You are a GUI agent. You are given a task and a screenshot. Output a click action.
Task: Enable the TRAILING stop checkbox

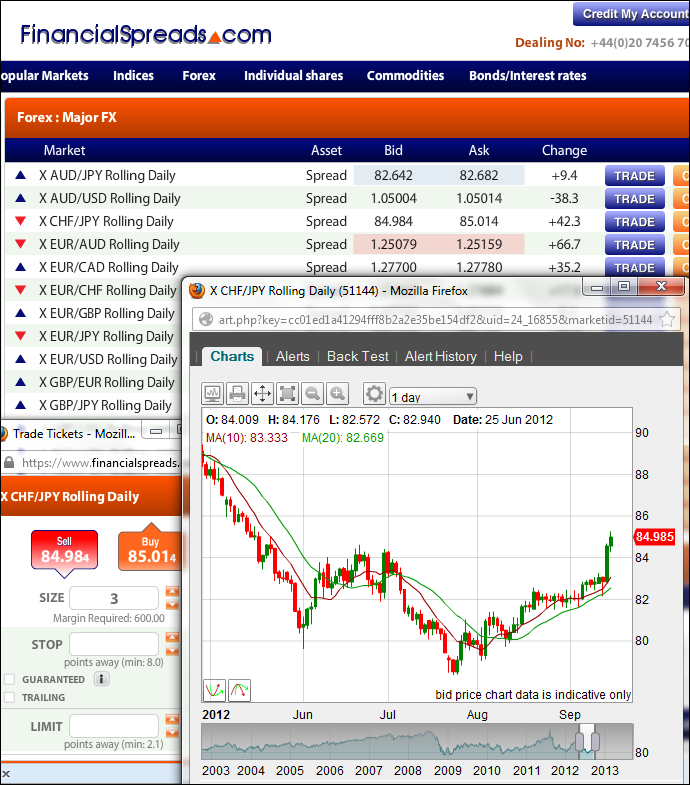10,697
